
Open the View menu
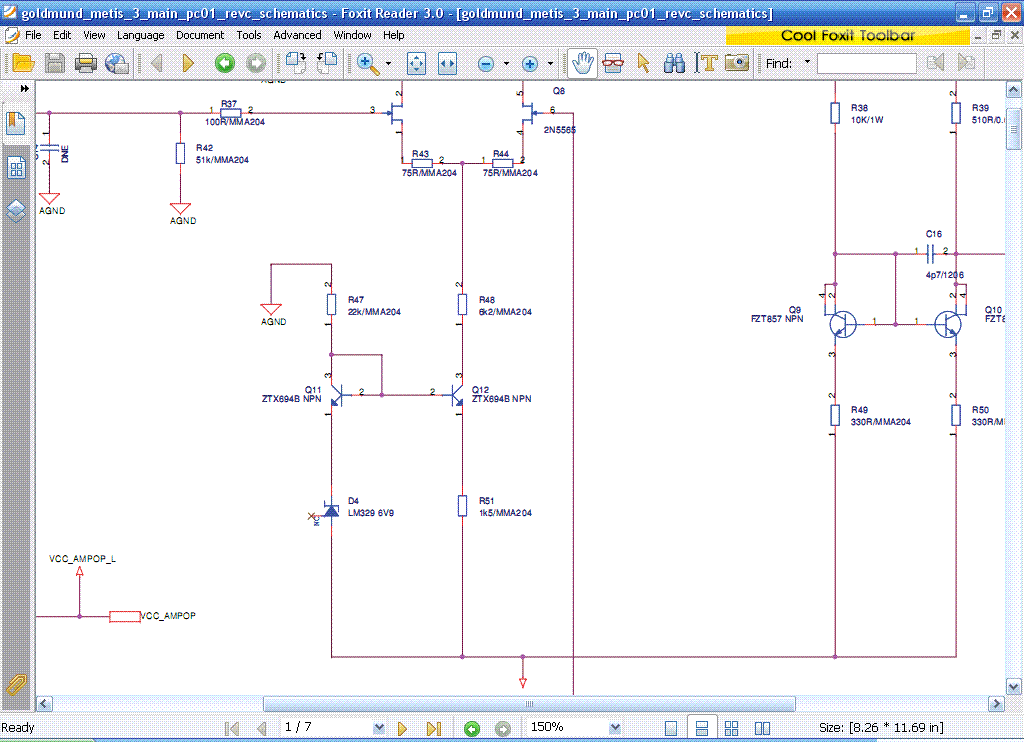pyautogui.click(x=94, y=35)
